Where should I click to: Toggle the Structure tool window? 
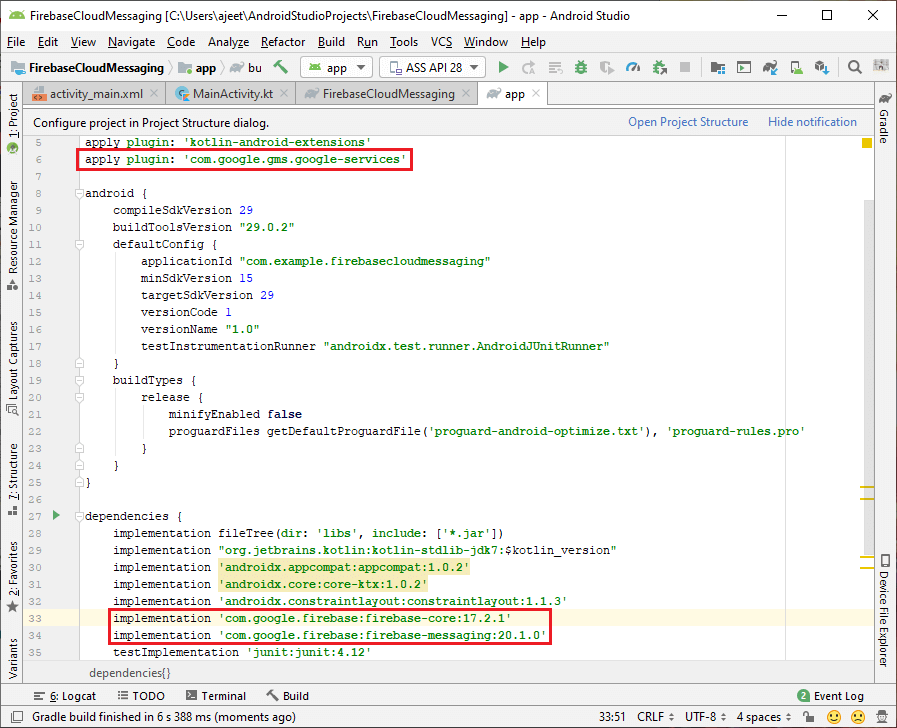coord(13,479)
